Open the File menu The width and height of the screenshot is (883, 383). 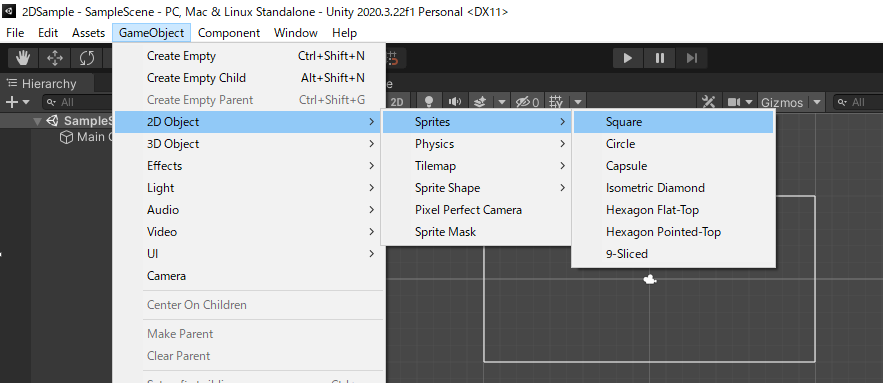[x=15, y=33]
